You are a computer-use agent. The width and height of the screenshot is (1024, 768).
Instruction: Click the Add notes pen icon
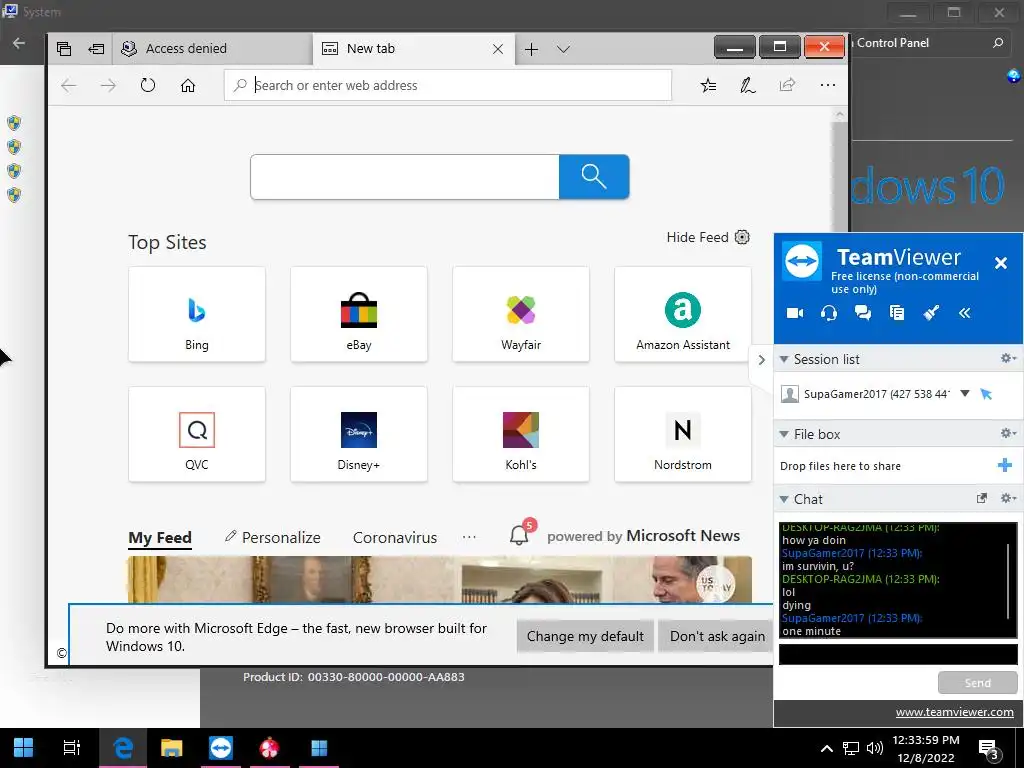point(748,85)
